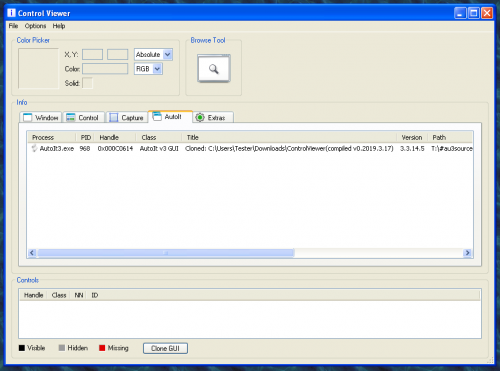The width and height of the screenshot is (500, 371).
Task: Click the Window tab icon
Action: 27,117
